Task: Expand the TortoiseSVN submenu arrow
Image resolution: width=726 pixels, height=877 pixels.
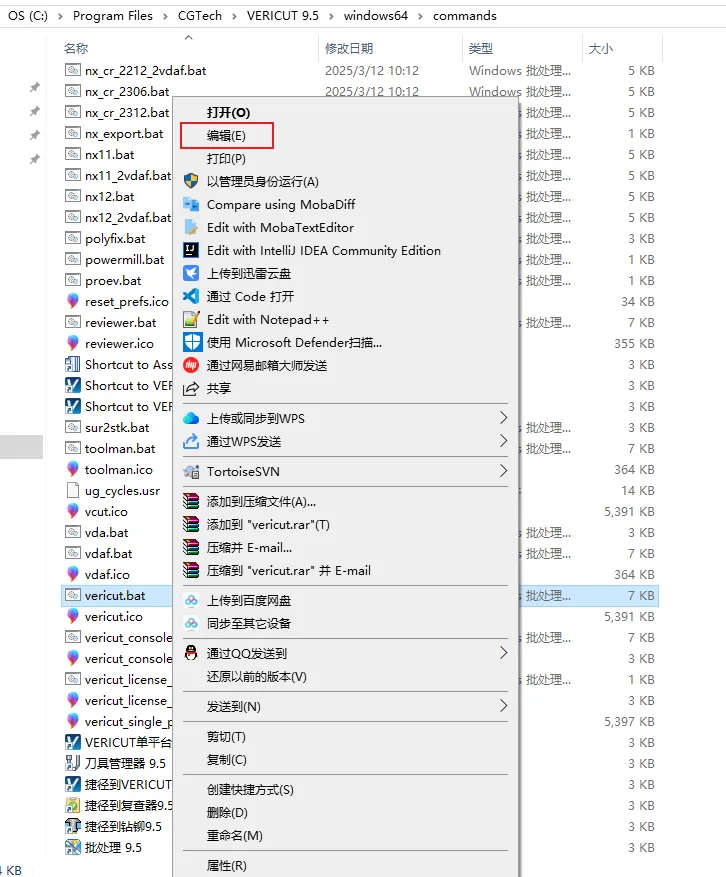Action: coord(503,471)
